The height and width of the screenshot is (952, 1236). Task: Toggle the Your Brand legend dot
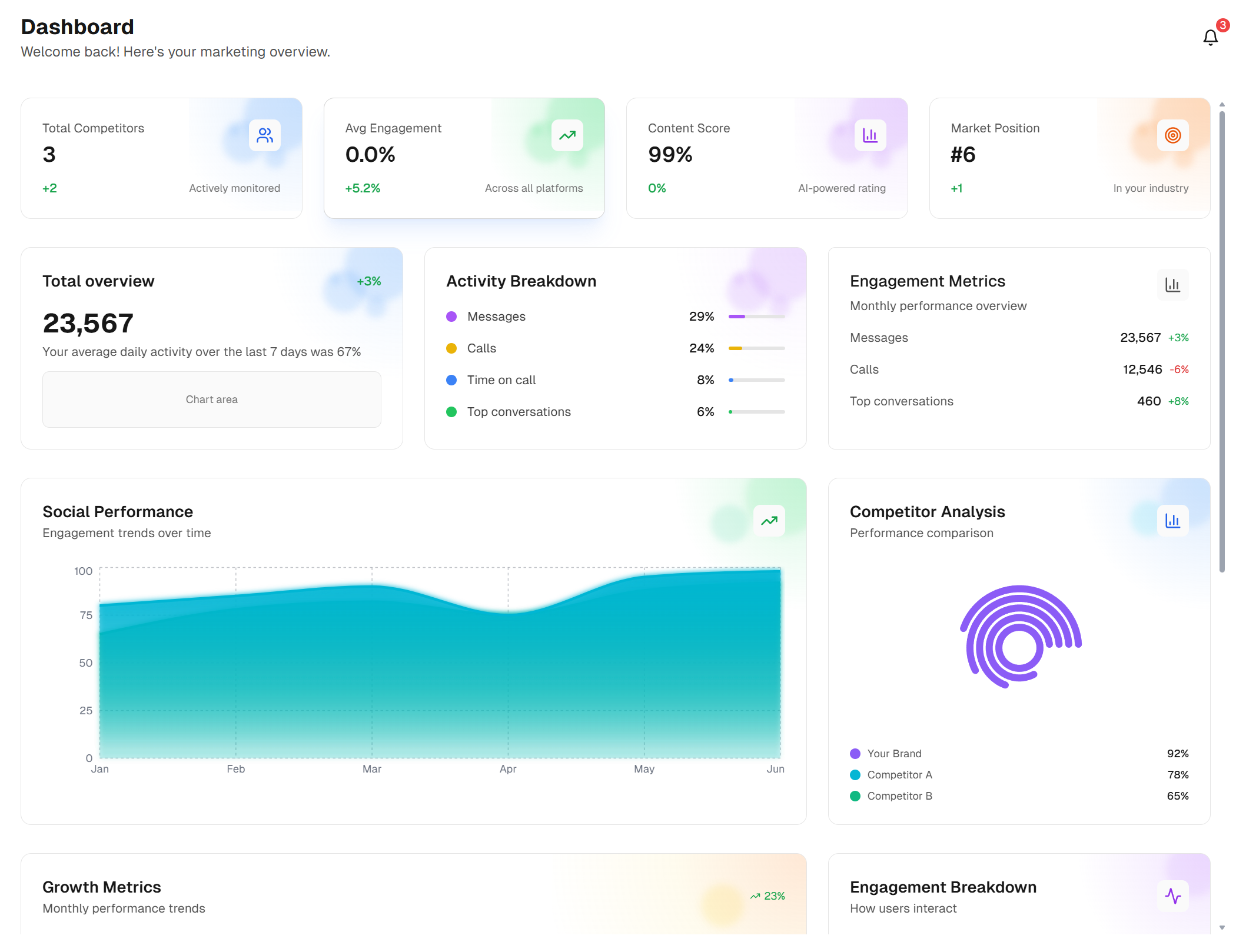[855, 753]
